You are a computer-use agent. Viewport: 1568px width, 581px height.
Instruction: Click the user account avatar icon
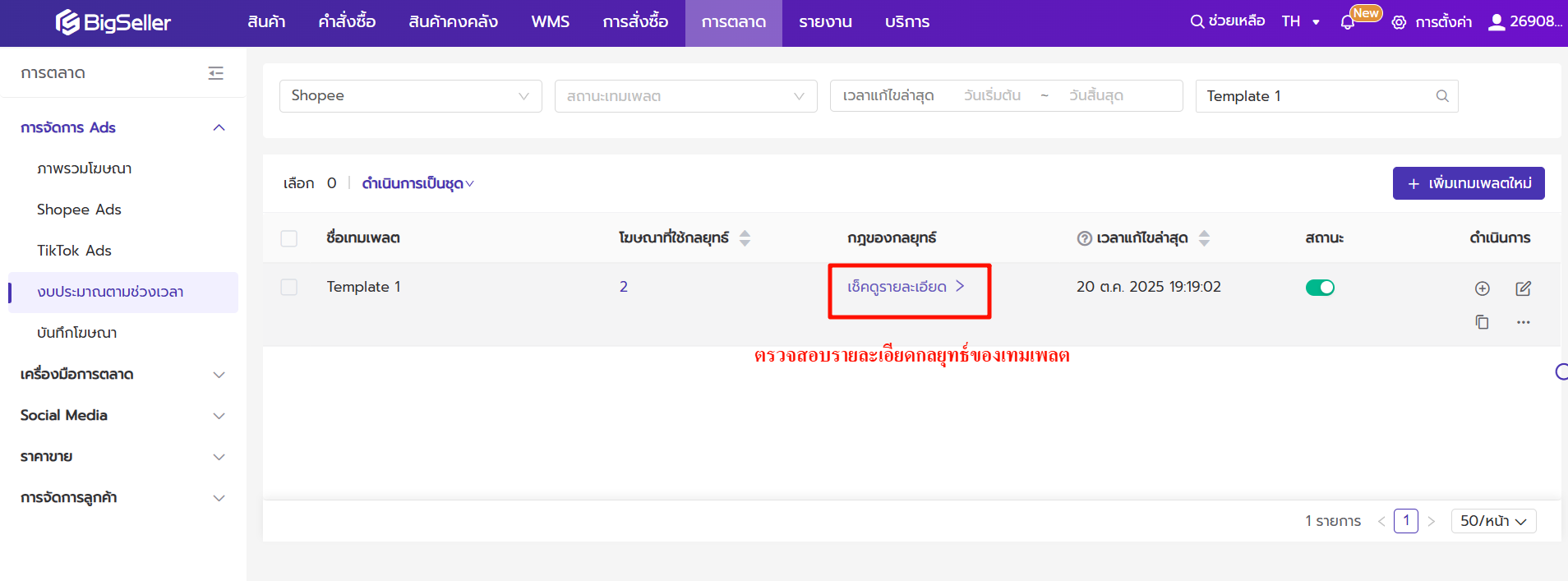point(1497,22)
